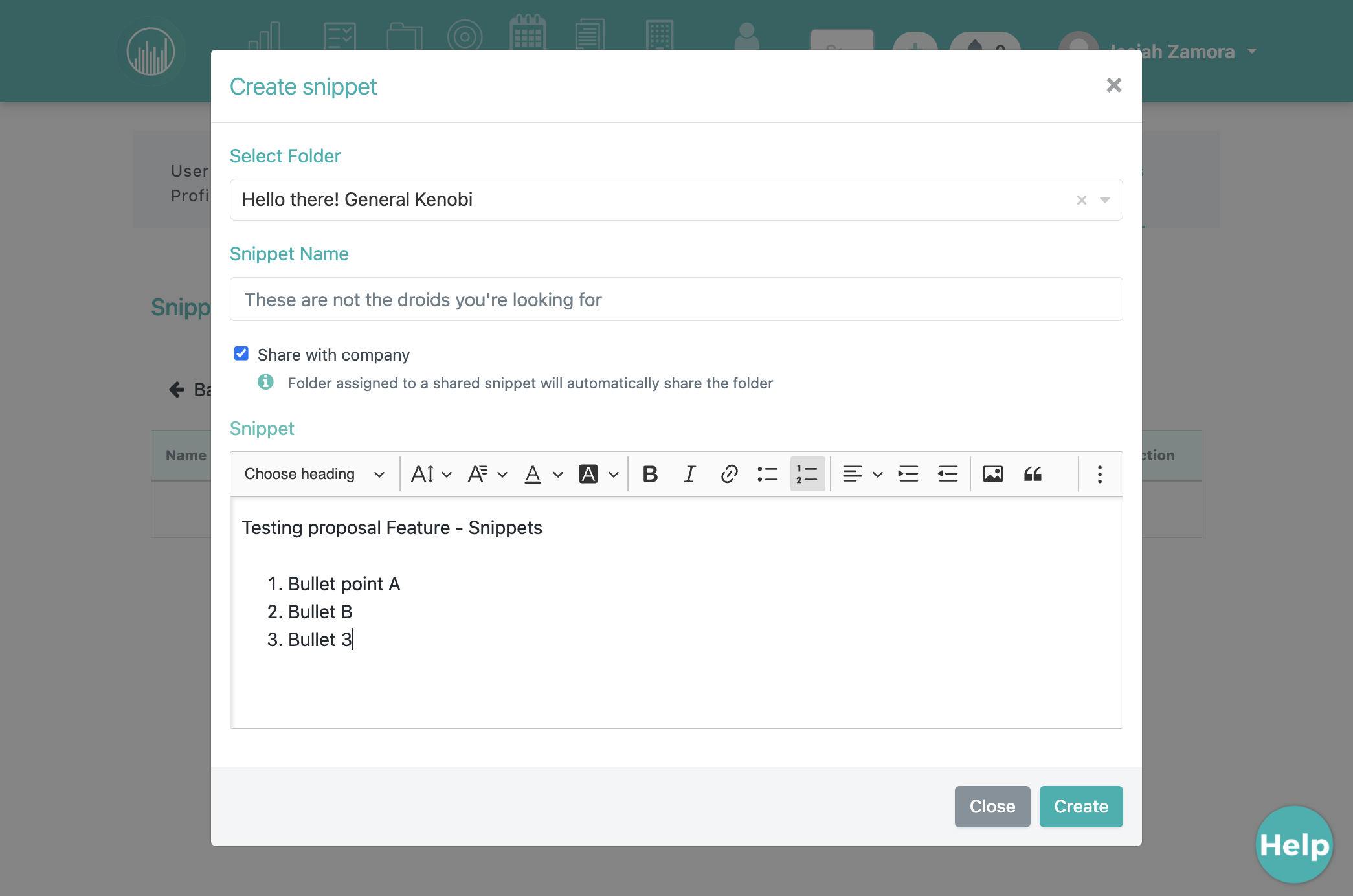Screen dimensions: 1353x896
Task: Open the person icon in top navigation
Action: tap(746, 36)
